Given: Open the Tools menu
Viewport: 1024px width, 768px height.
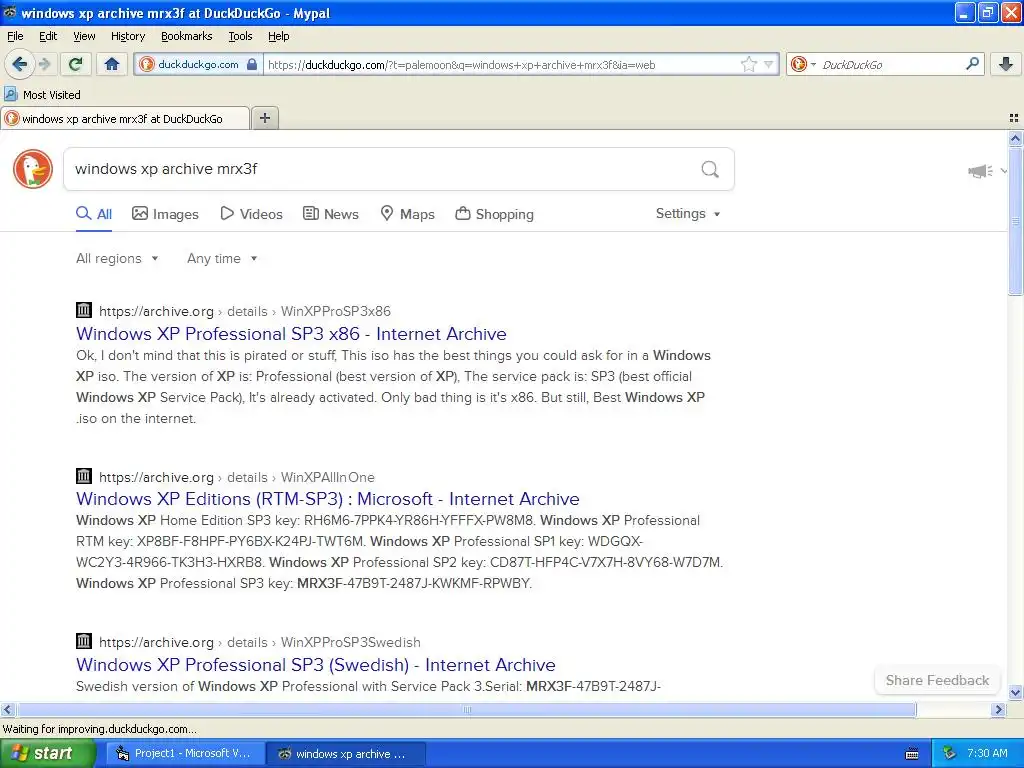Looking at the screenshot, I should 240,36.
